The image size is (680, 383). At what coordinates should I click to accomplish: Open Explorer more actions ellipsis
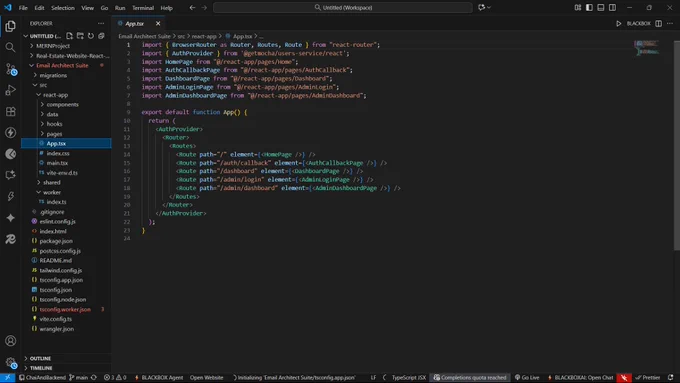tap(101, 23)
